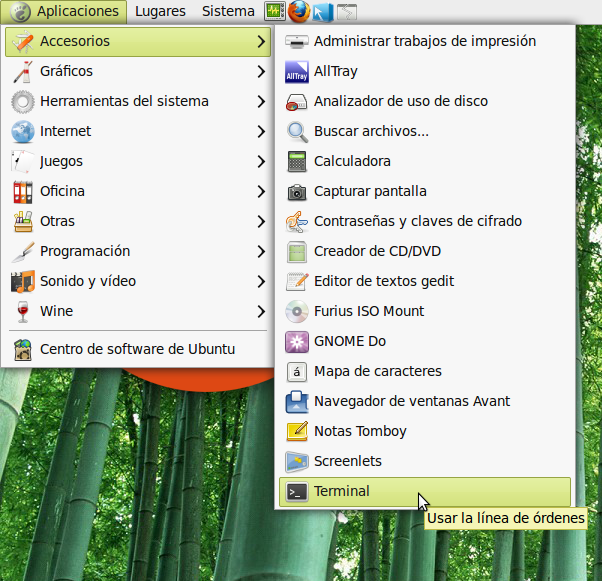
Task: Expand the Sonido y vídeo submenu arrow
Action: [x=261, y=281]
